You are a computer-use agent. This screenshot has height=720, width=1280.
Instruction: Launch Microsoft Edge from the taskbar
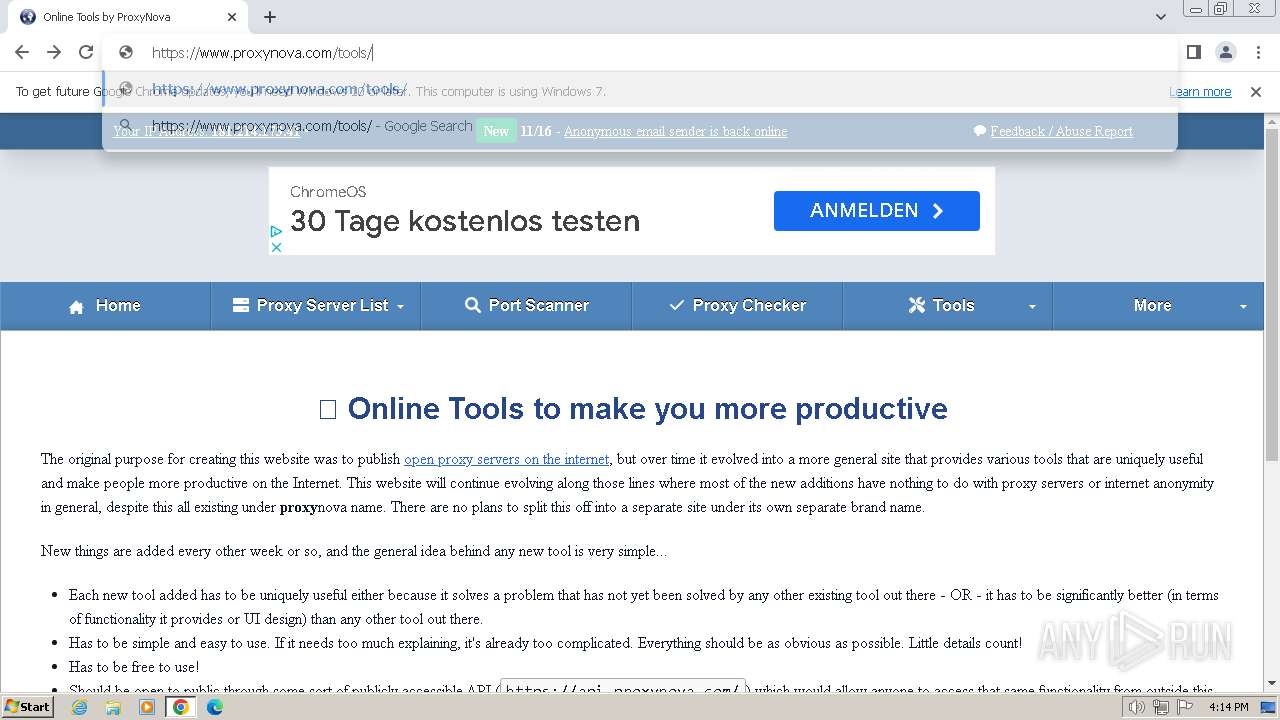point(214,707)
